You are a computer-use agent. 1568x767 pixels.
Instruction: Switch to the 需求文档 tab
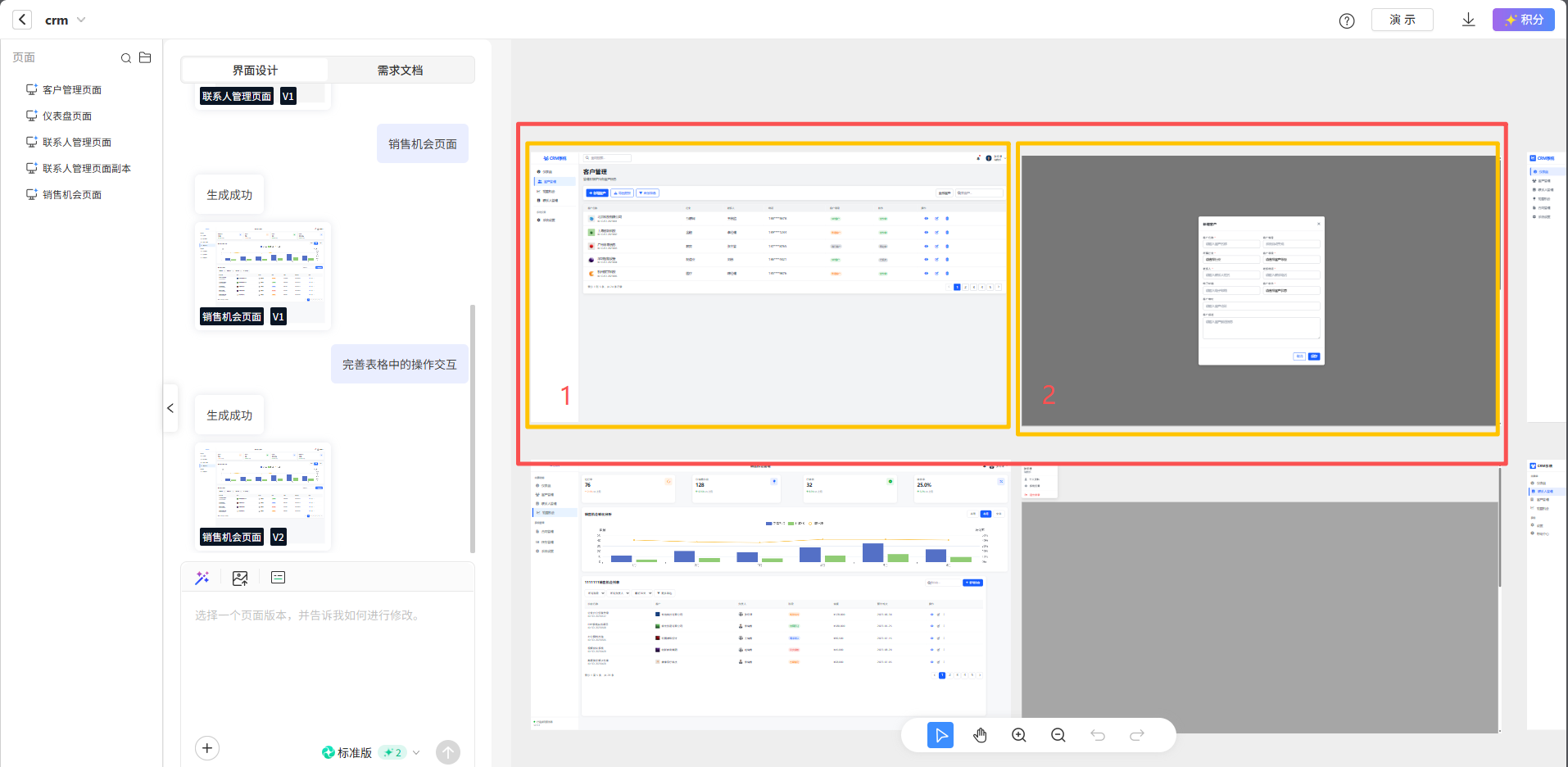point(400,70)
